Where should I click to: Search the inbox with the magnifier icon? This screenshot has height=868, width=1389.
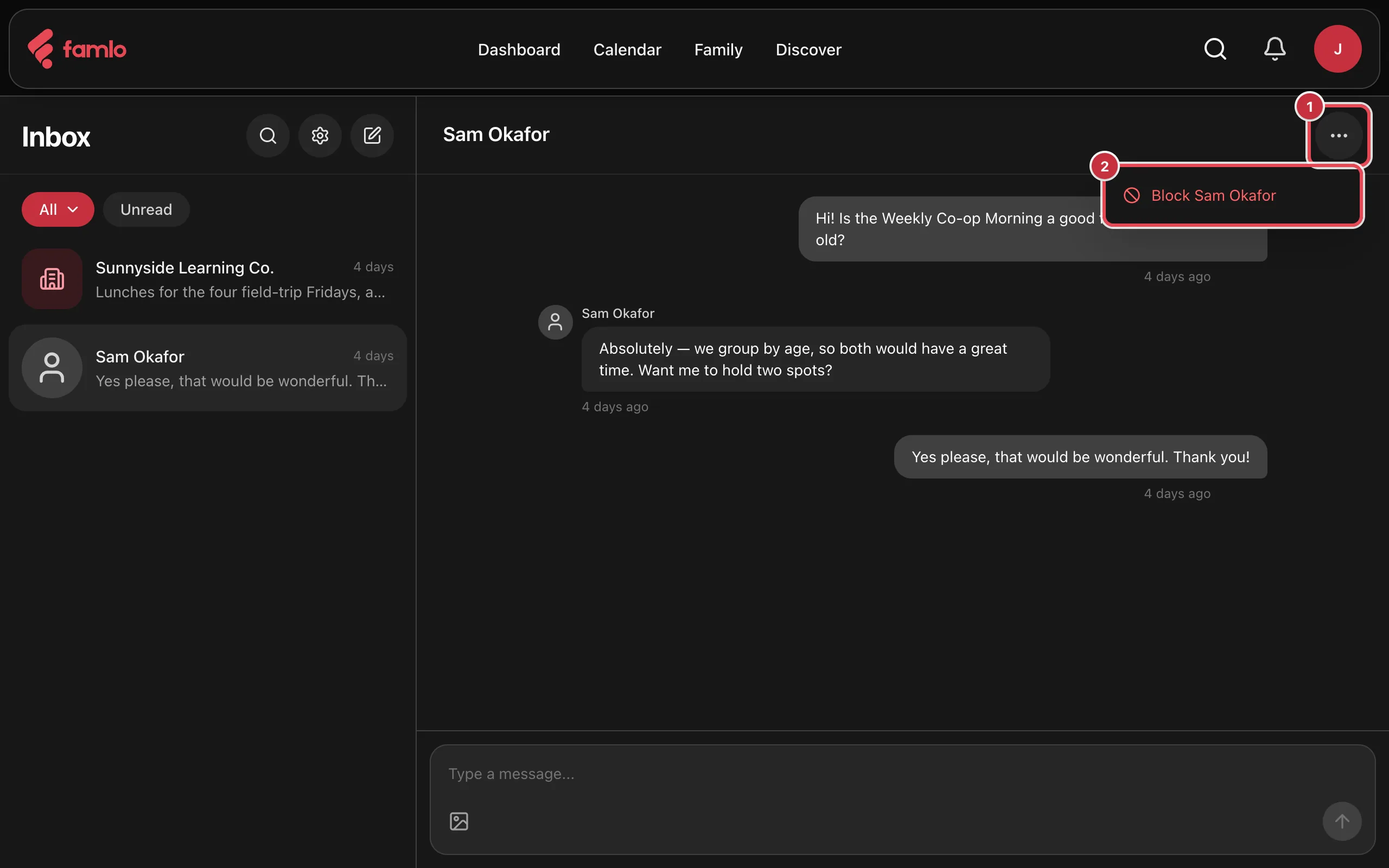(267, 136)
